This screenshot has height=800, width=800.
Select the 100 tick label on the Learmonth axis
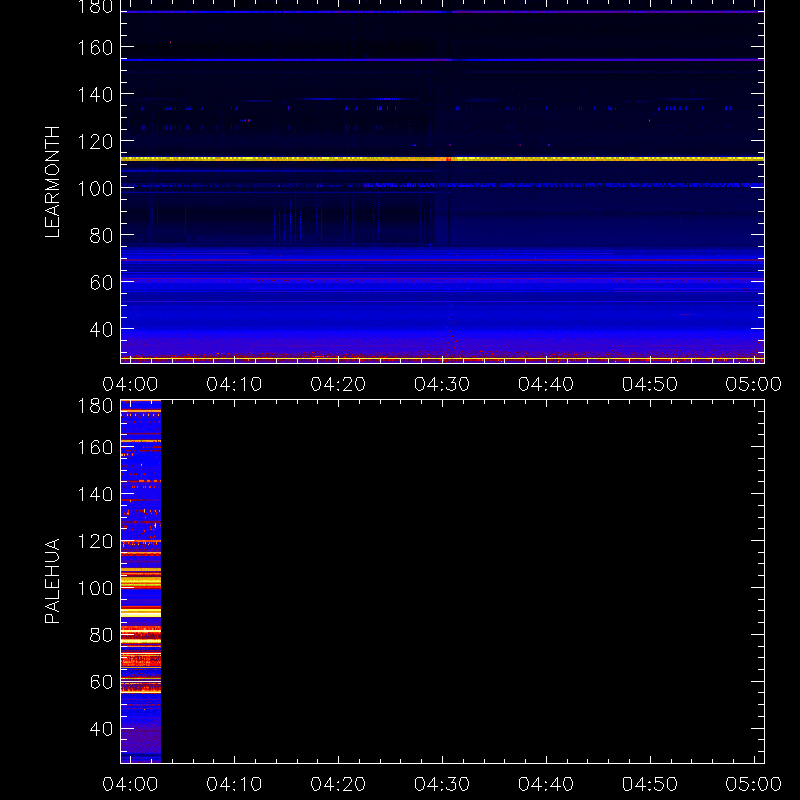[95, 188]
